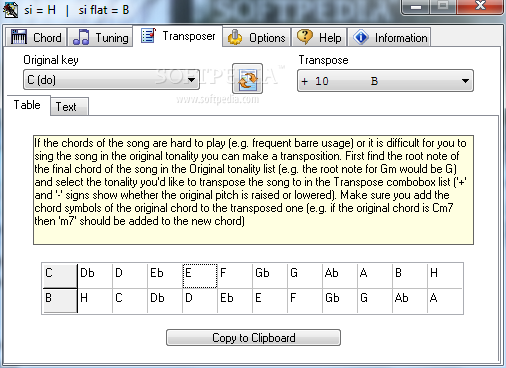Viewport: 506px width, 368px height.
Task: Go to the Information tab
Action: coord(389,37)
